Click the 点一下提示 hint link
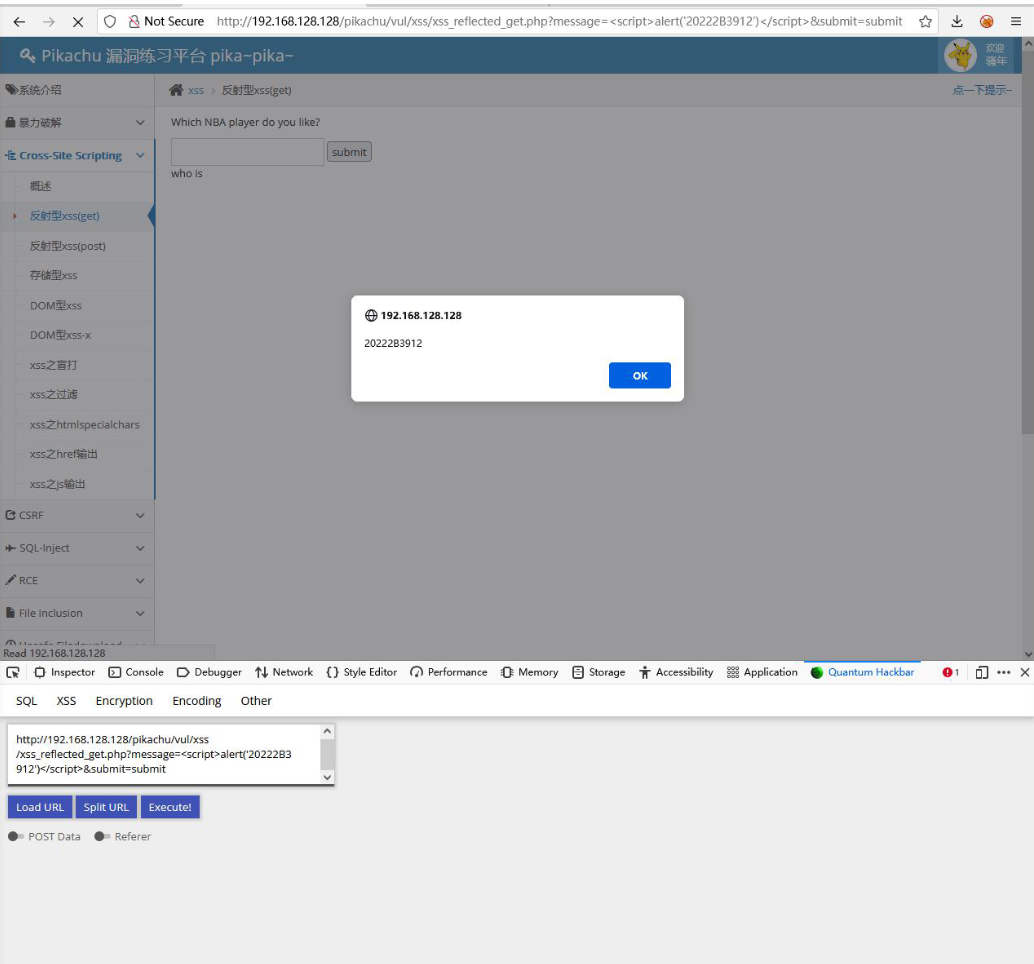This screenshot has width=1034, height=964. click(981, 90)
